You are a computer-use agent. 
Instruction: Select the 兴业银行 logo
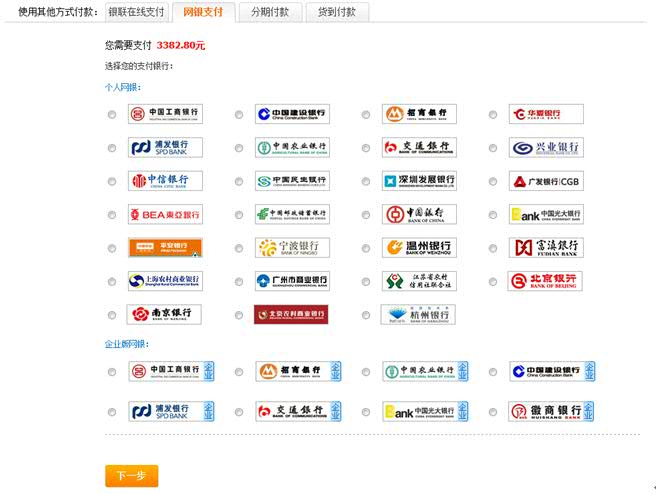(x=546, y=147)
